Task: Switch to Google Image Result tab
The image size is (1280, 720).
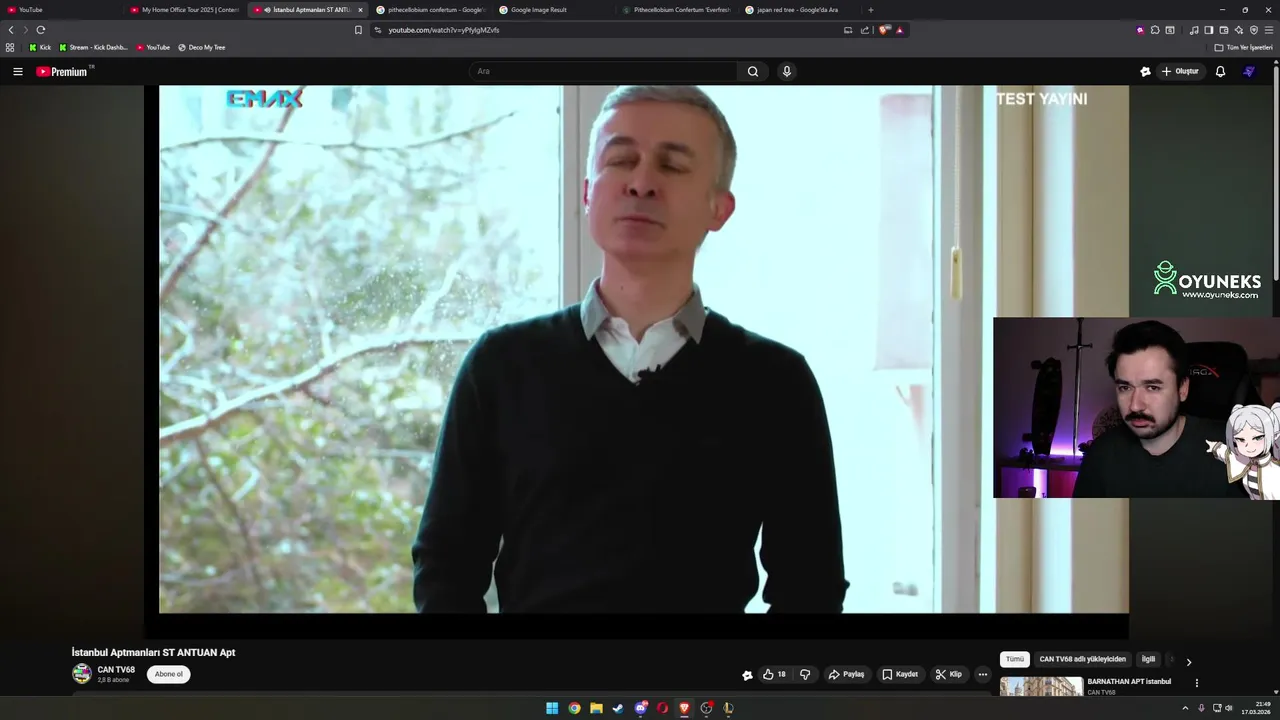Action: (x=553, y=10)
